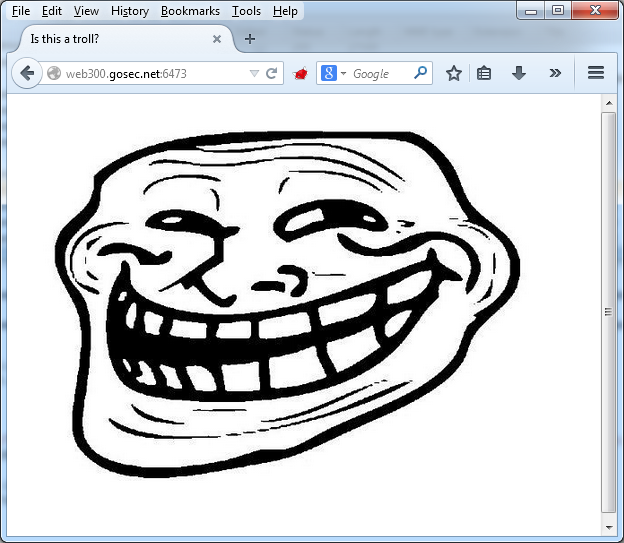Click the troll face image
Image resolution: width=624 pixels, height=543 pixels.
coord(287,304)
